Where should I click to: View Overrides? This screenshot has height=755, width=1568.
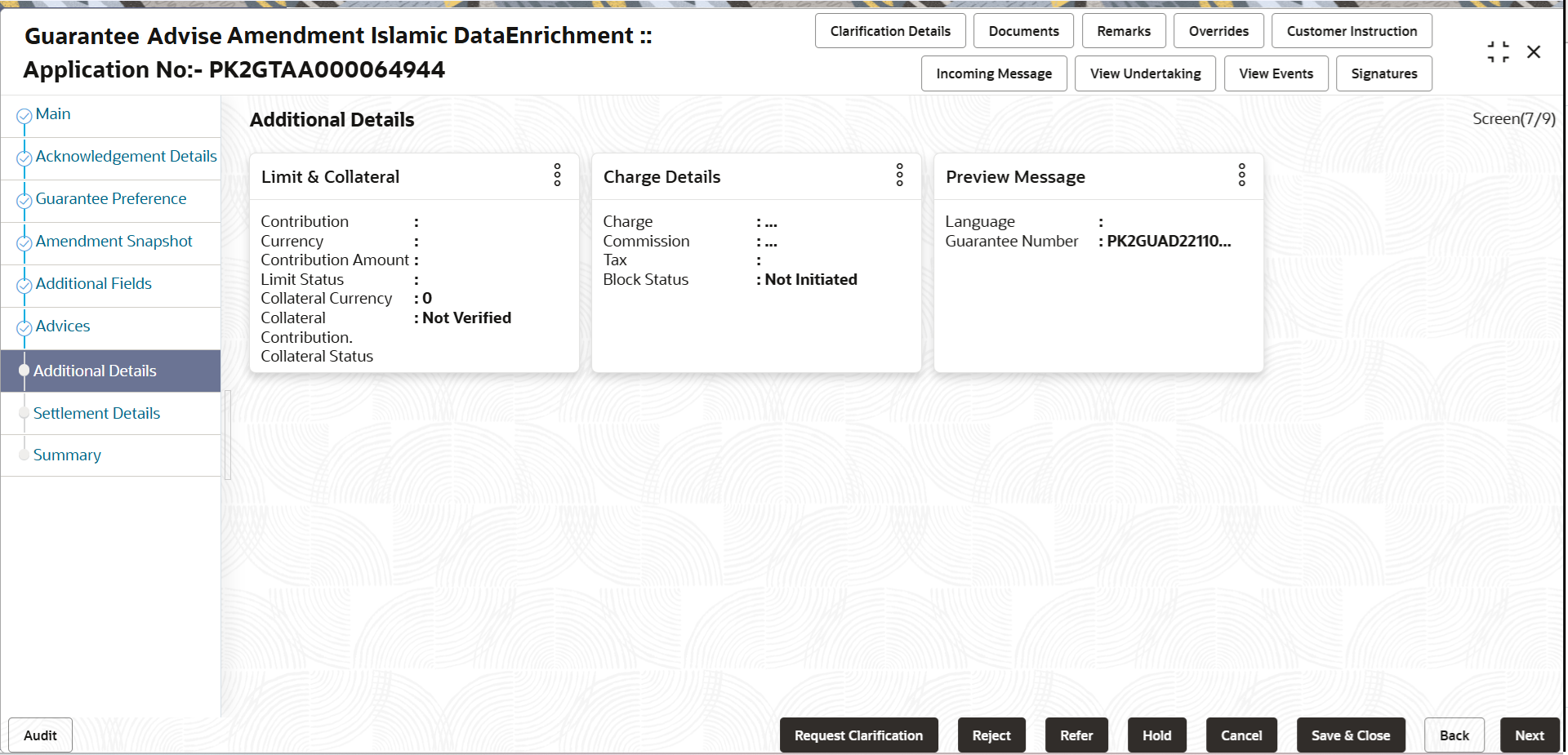pos(1218,31)
